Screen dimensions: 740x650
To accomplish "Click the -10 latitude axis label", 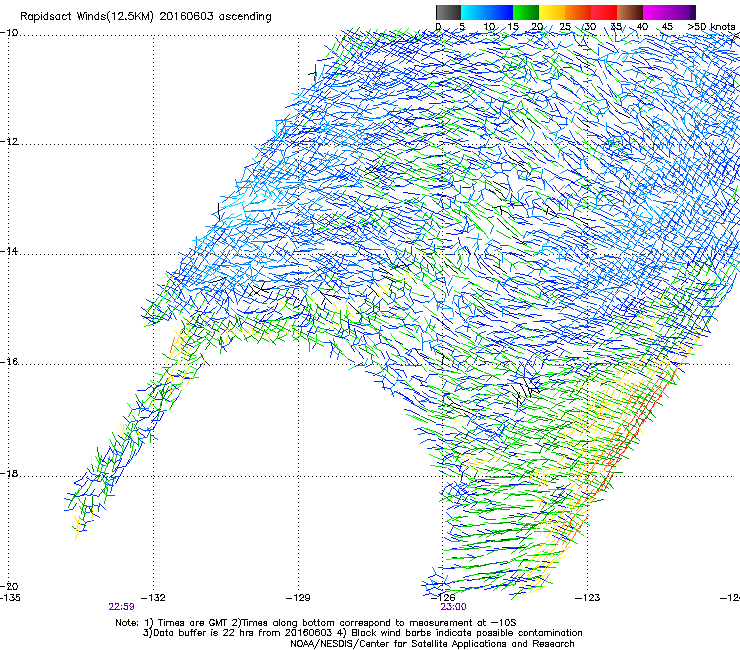I will pyautogui.click(x=9, y=33).
